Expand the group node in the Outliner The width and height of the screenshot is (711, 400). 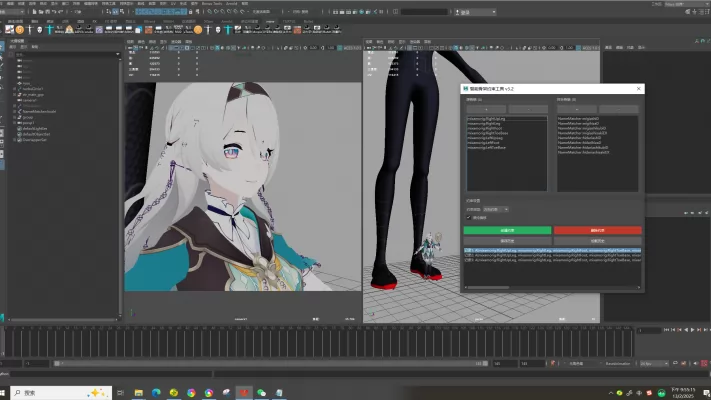[x=15, y=117]
